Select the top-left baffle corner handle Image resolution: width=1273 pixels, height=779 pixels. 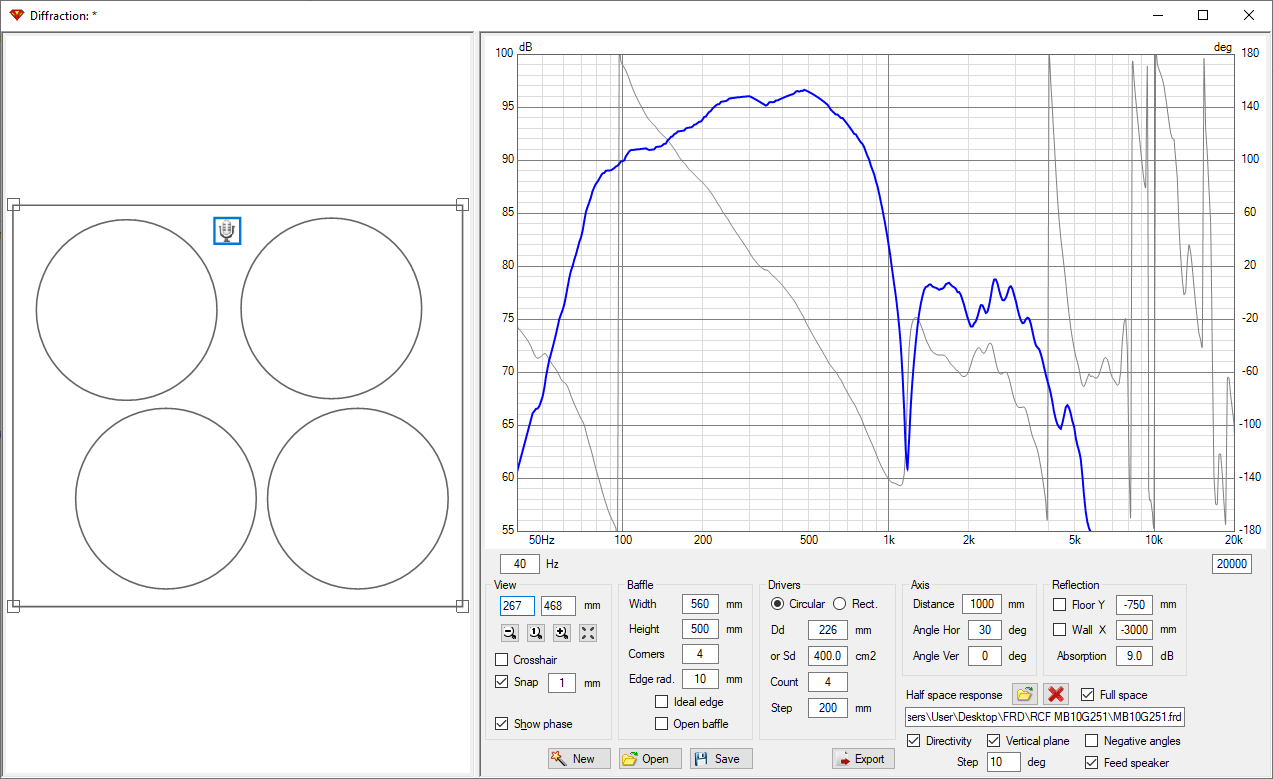13,205
